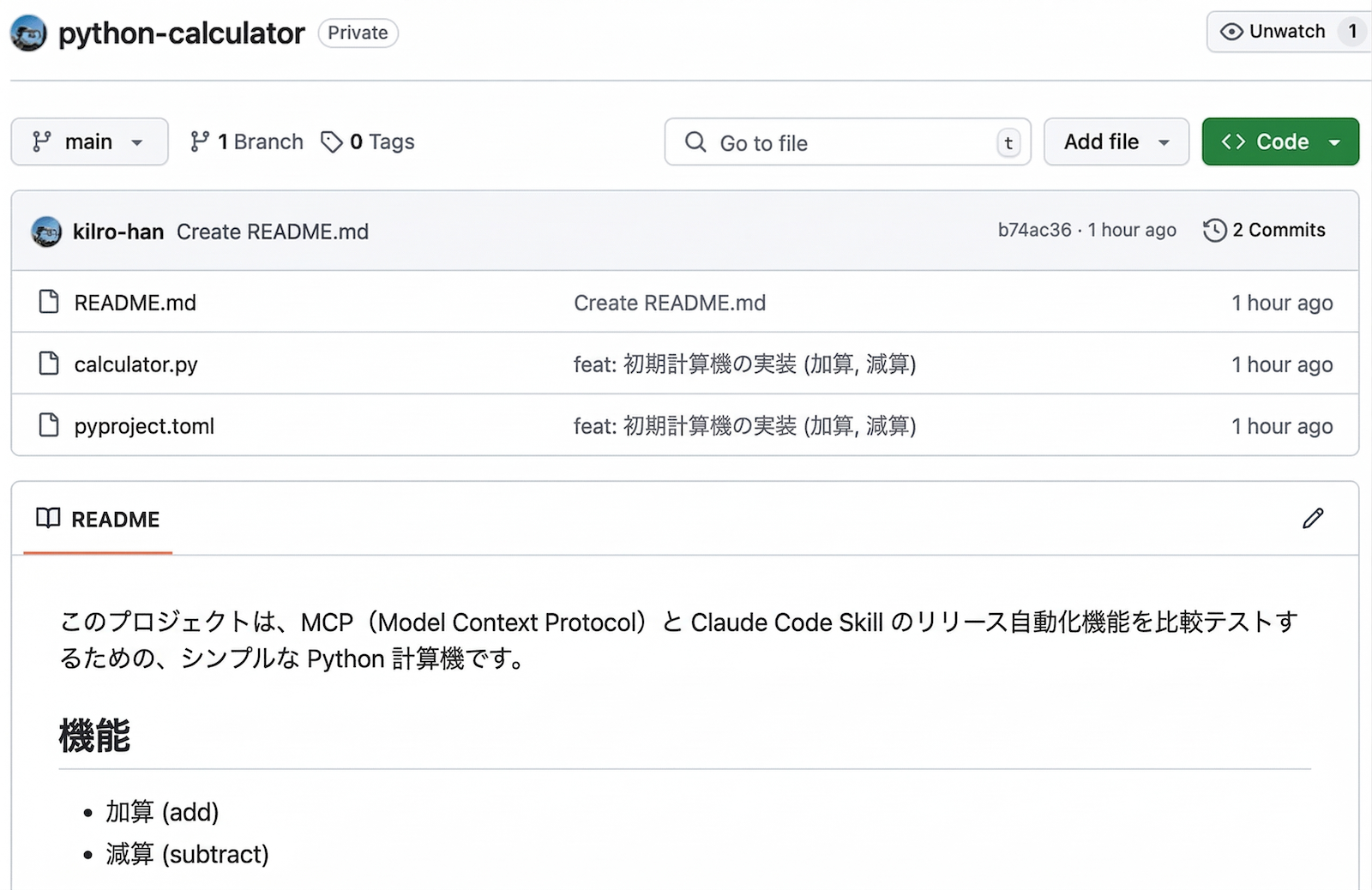Click the eye icon inside the Unwatch button

(1232, 31)
